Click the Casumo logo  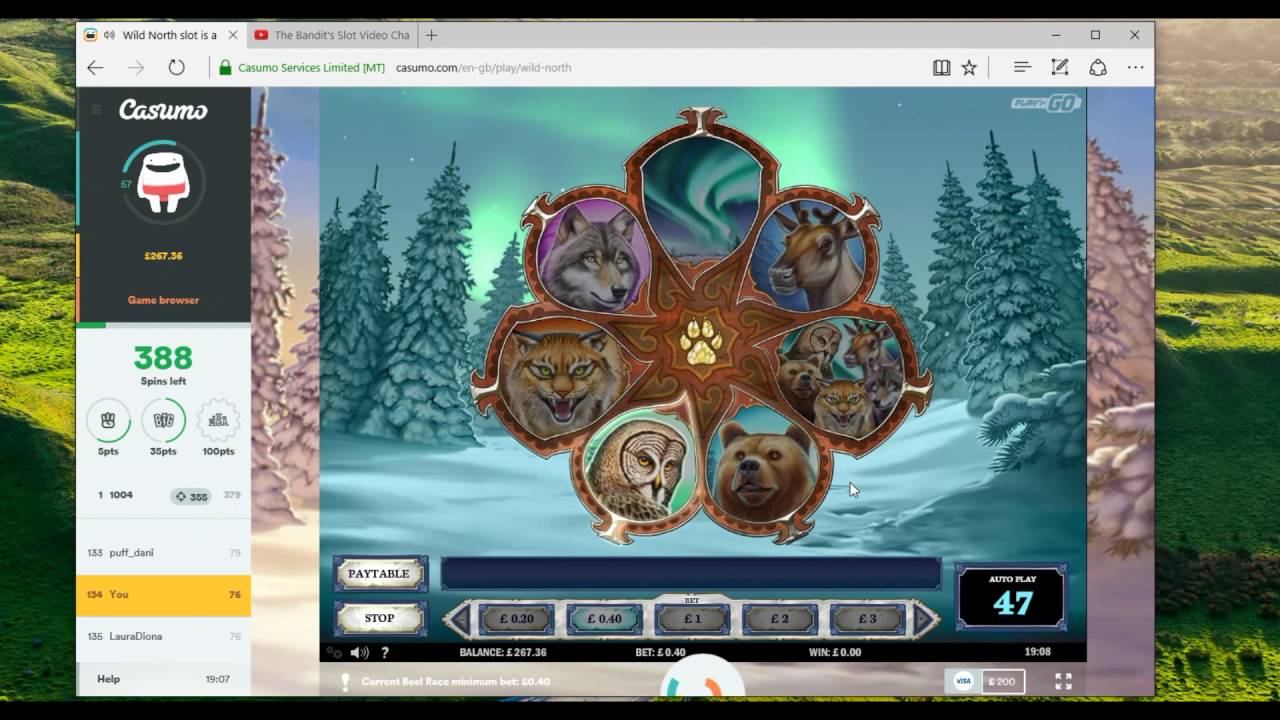[163, 110]
